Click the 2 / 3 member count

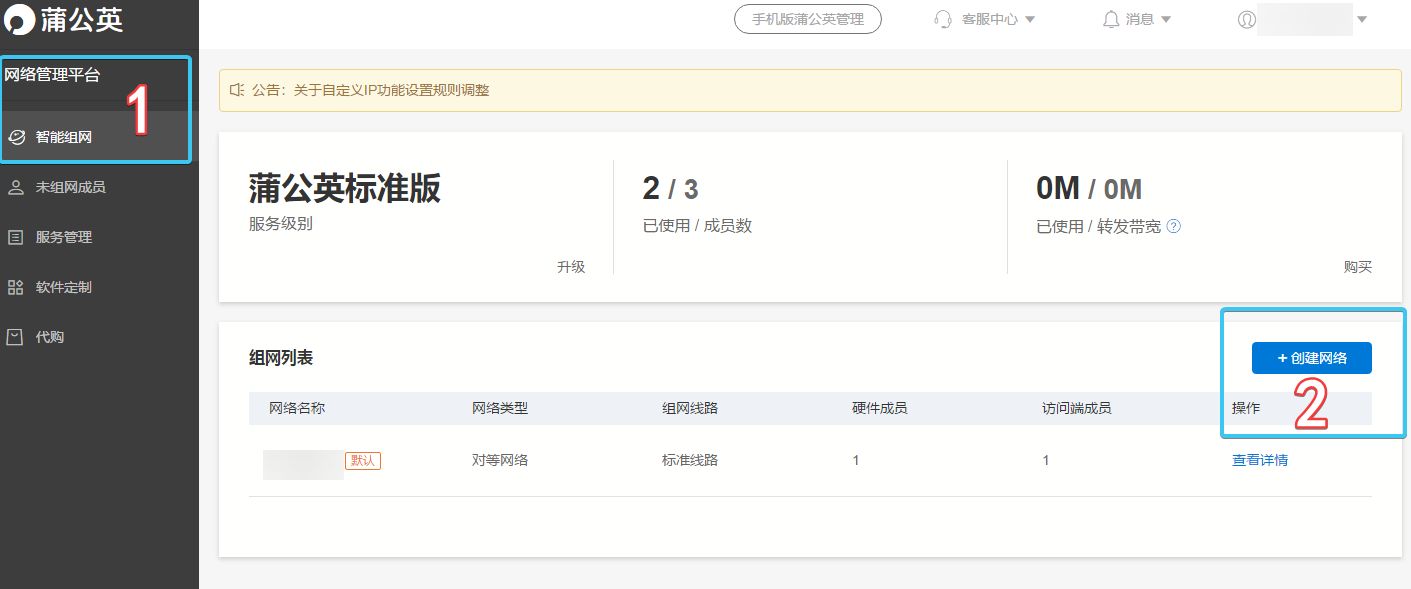[x=670, y=188]
